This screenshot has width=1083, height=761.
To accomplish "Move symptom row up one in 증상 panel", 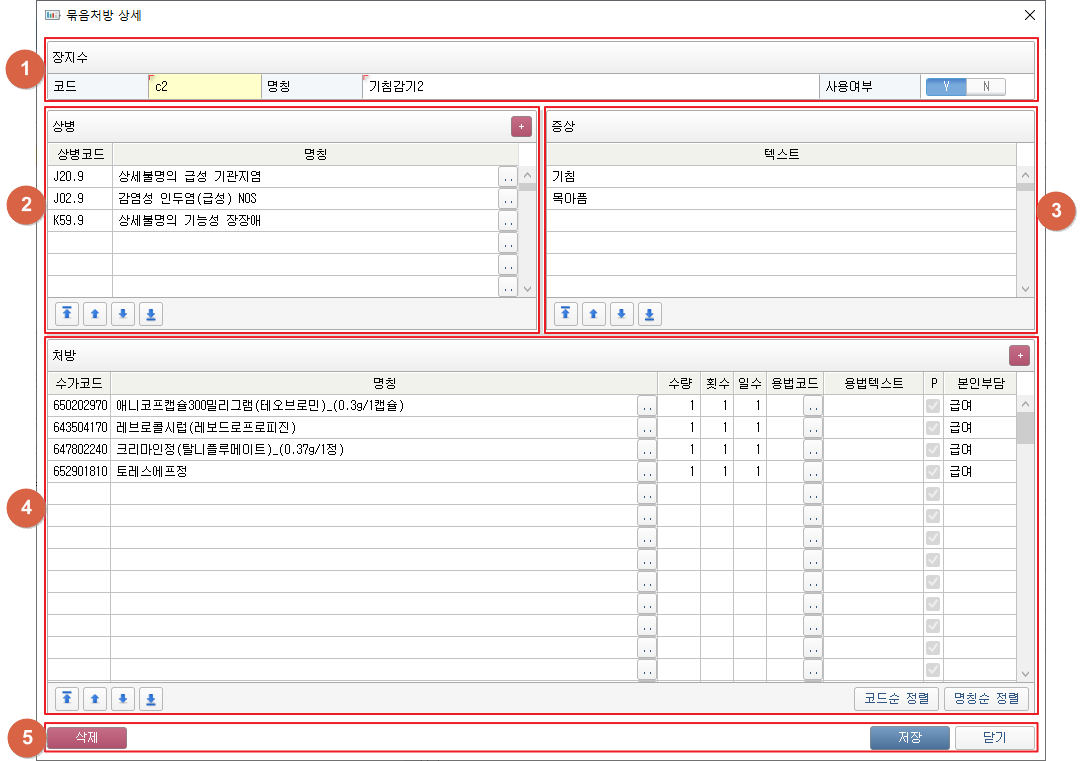I will click(x=594, y=313).
